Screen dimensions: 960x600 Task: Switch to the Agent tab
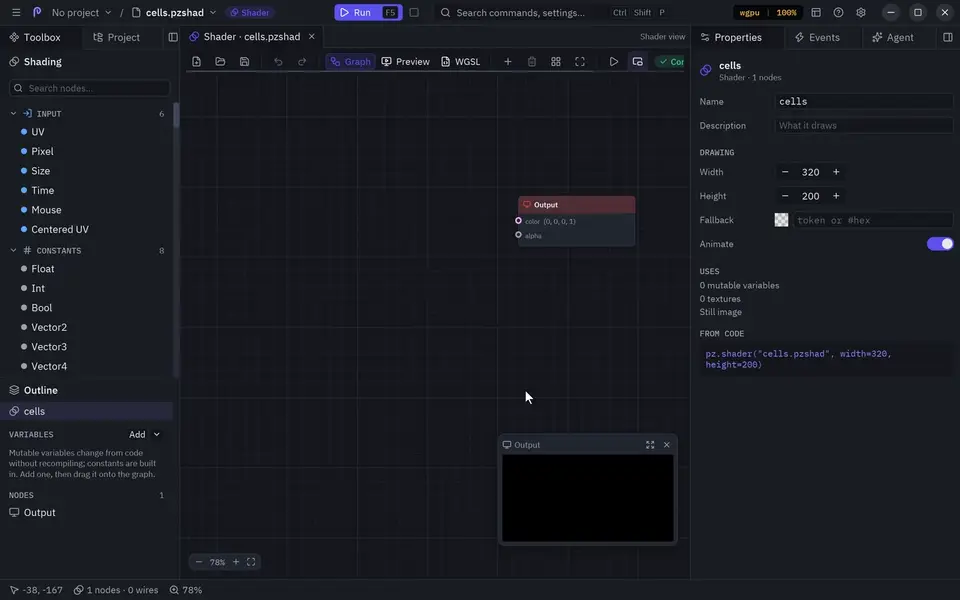click(x=893, y=37)
